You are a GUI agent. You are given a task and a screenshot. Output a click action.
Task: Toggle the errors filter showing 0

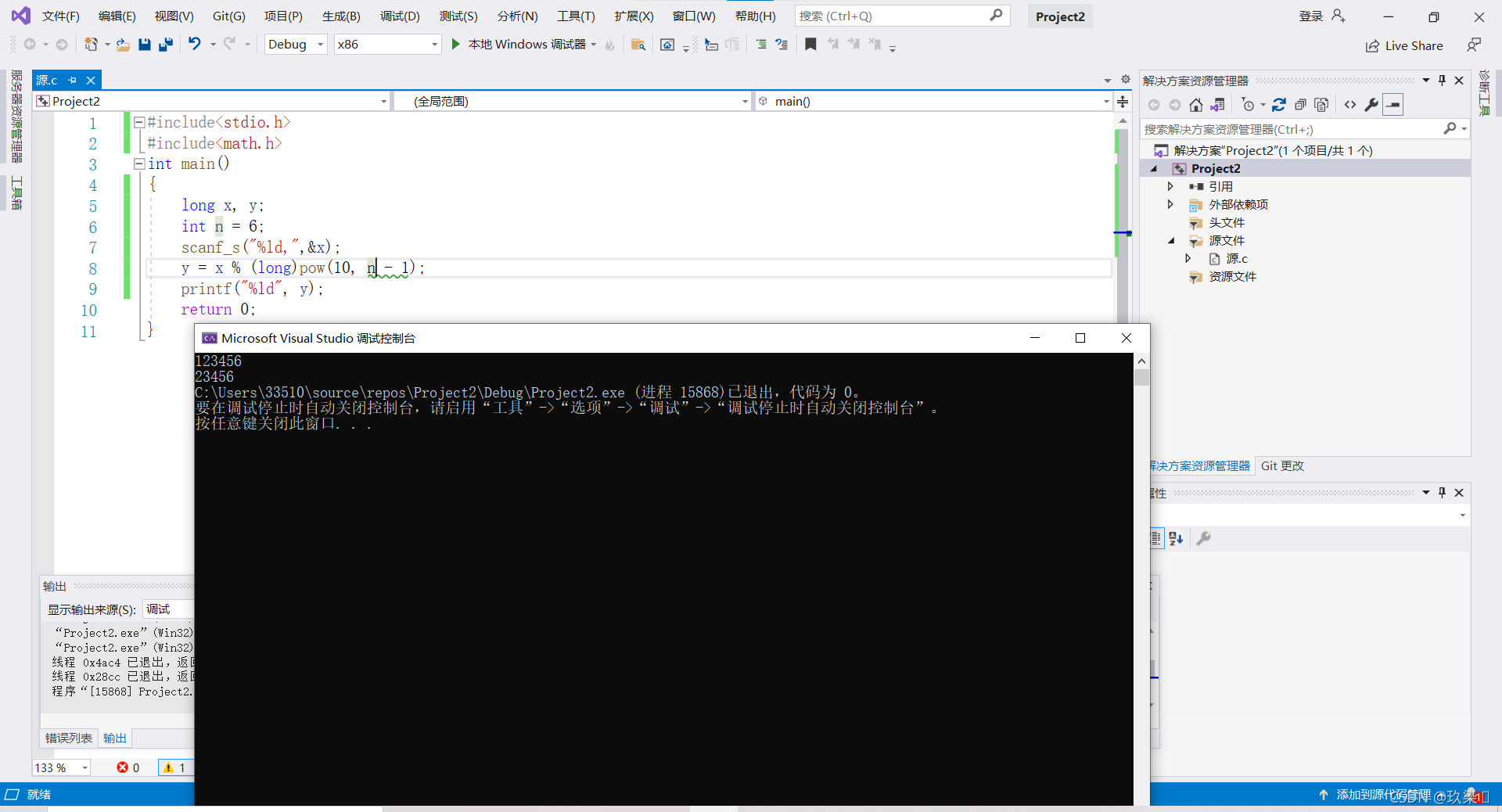click(x=128, y=768)
